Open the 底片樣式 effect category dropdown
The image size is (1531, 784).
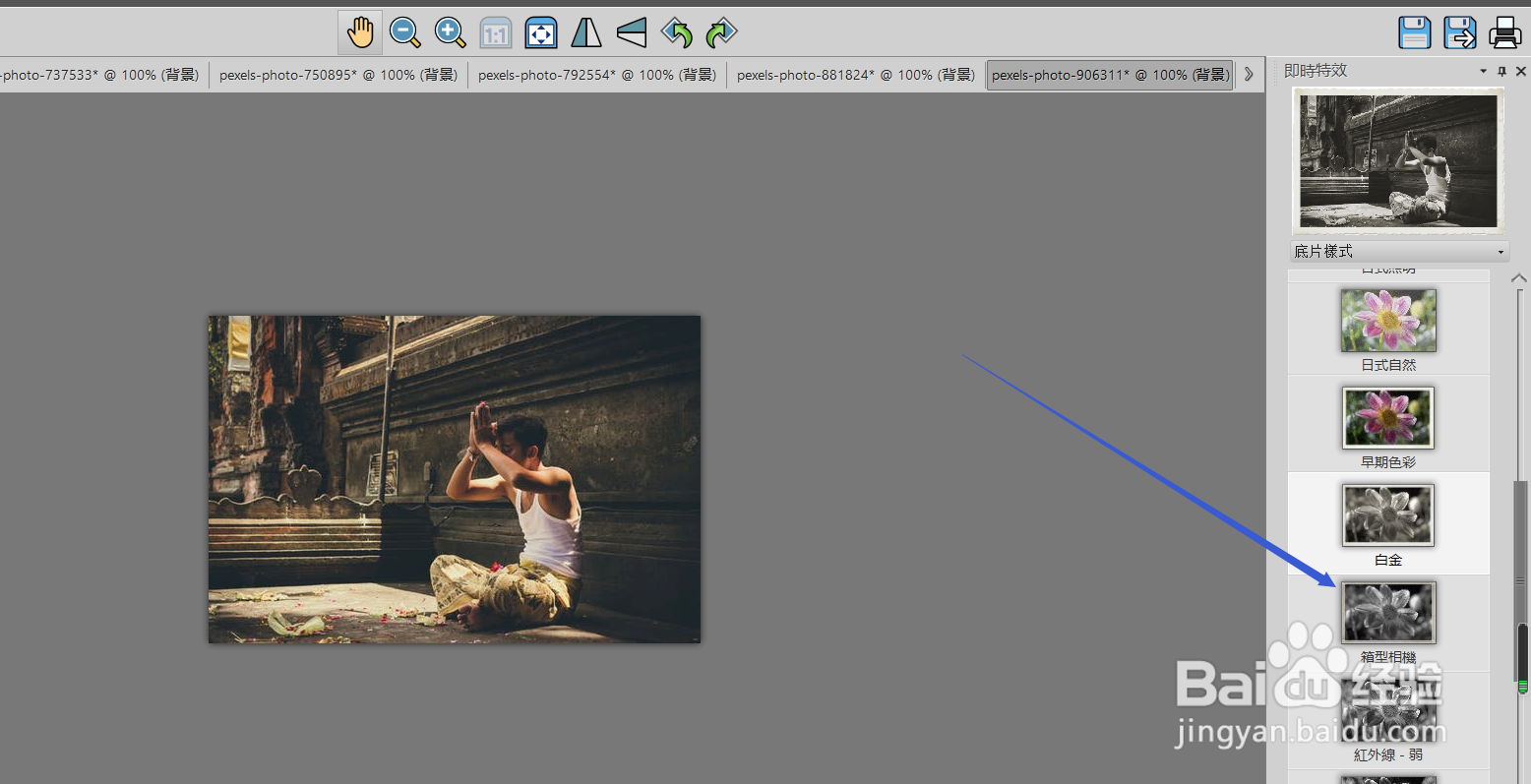pyautogui.click(x=1399, y=252)
